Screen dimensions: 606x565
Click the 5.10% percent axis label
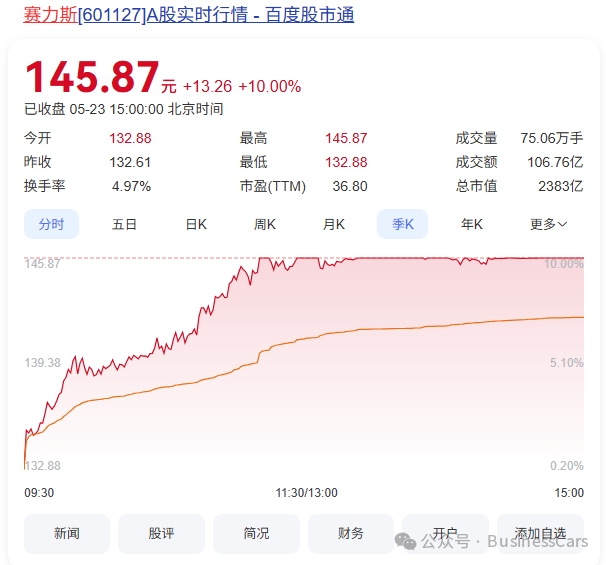click(x=567, y=363)
